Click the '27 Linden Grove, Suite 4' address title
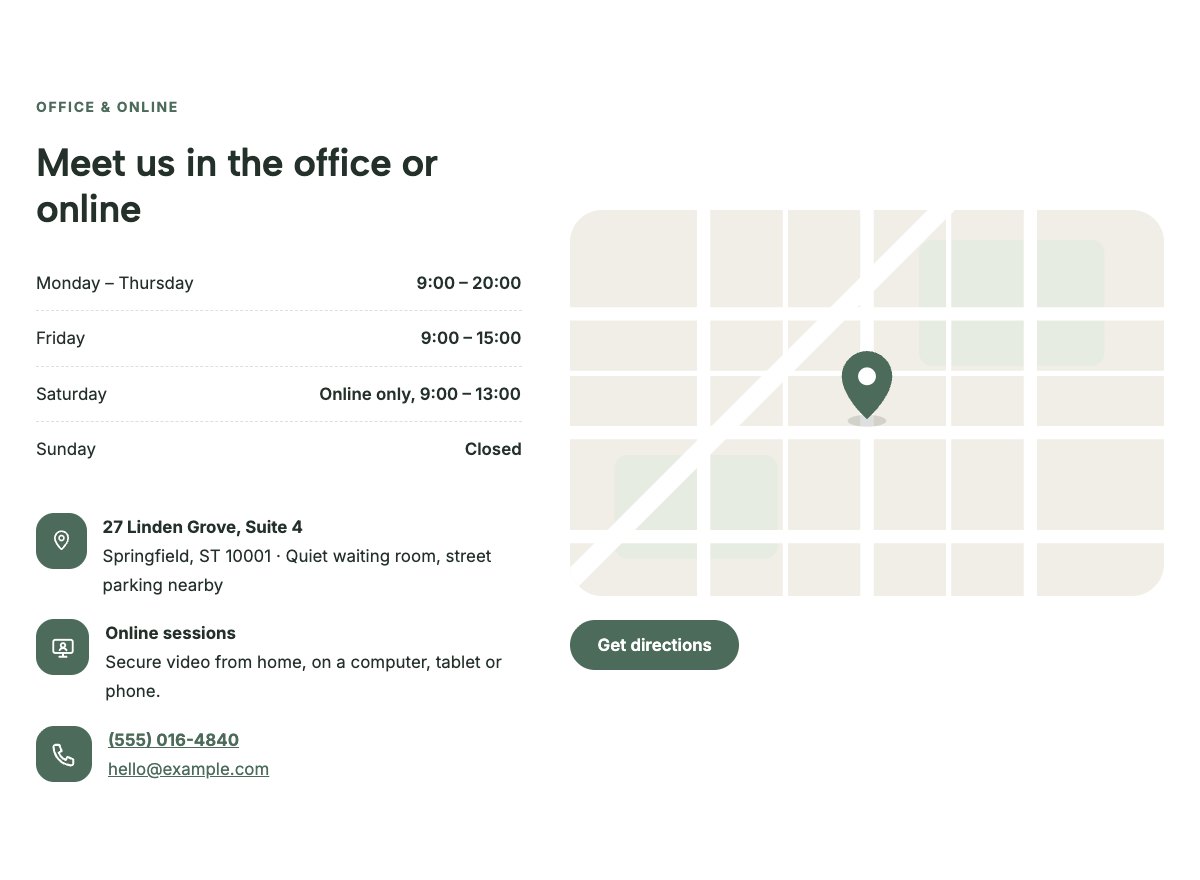 [202, 527]
